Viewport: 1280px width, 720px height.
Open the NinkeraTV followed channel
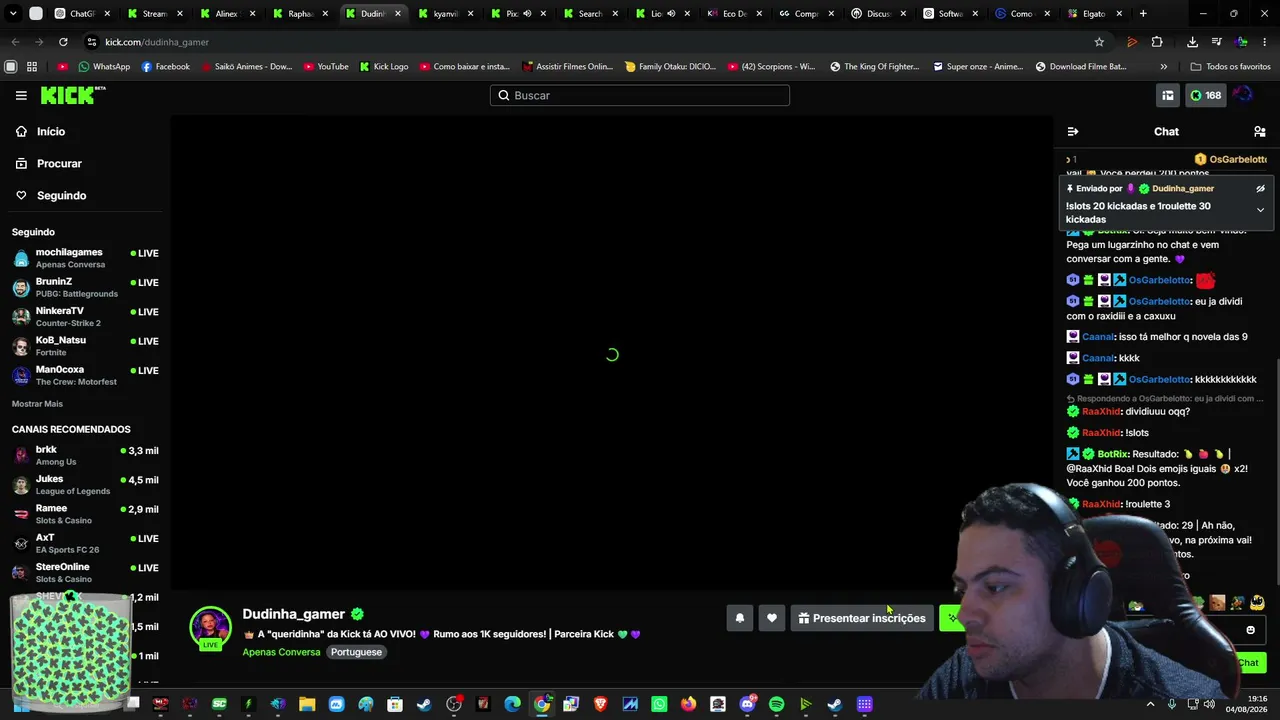85,316
